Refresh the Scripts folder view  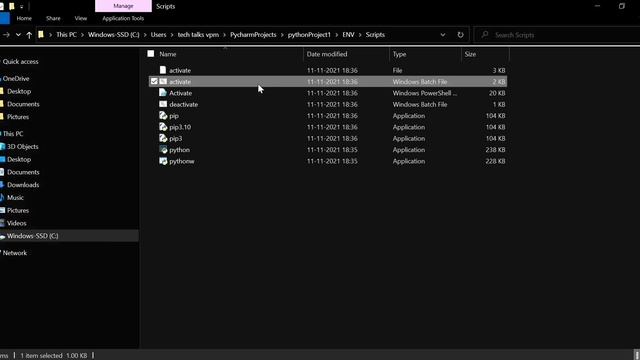[x=460, y=35]
